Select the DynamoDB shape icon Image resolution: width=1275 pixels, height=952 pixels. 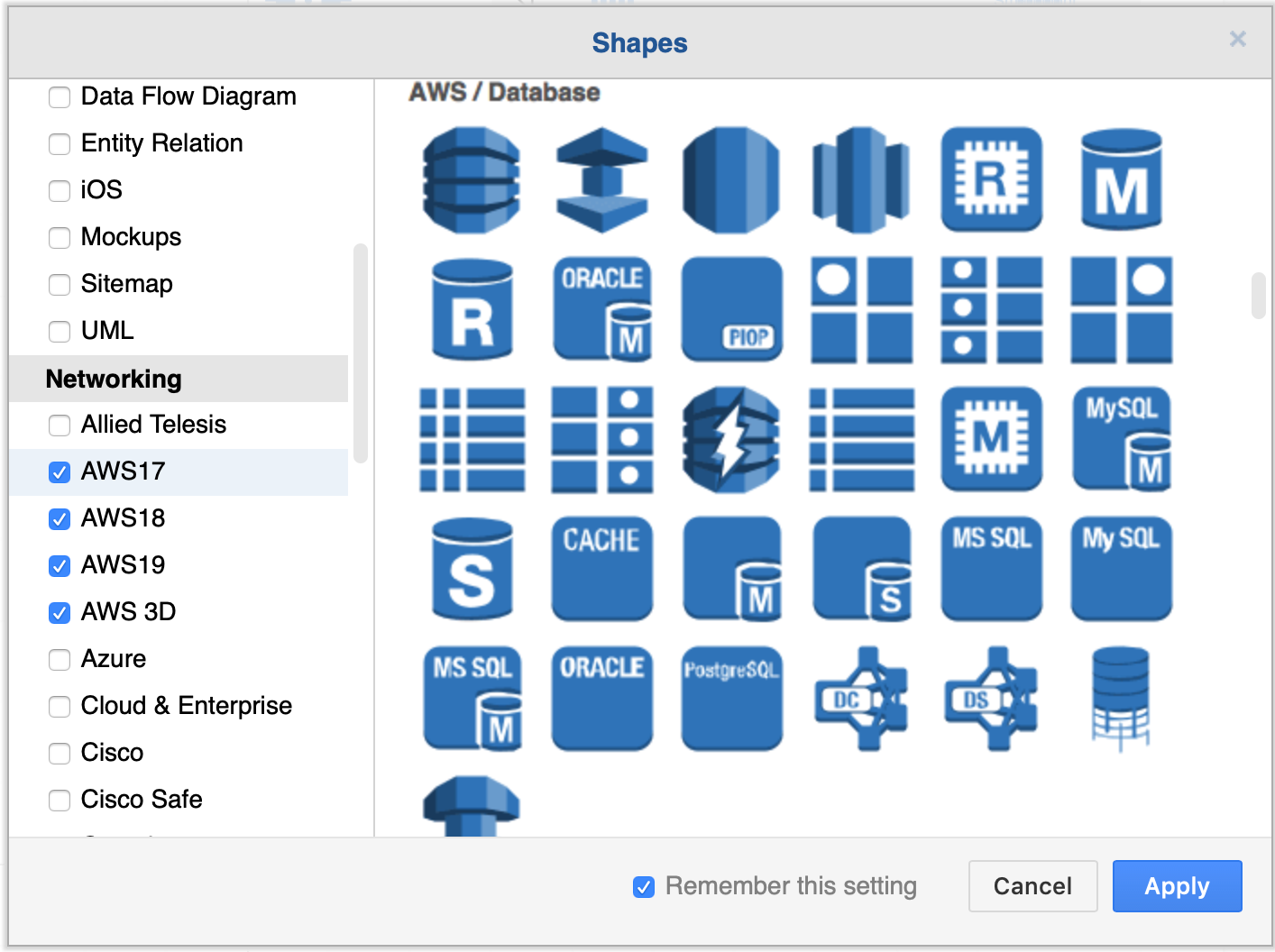pos(472,178)
